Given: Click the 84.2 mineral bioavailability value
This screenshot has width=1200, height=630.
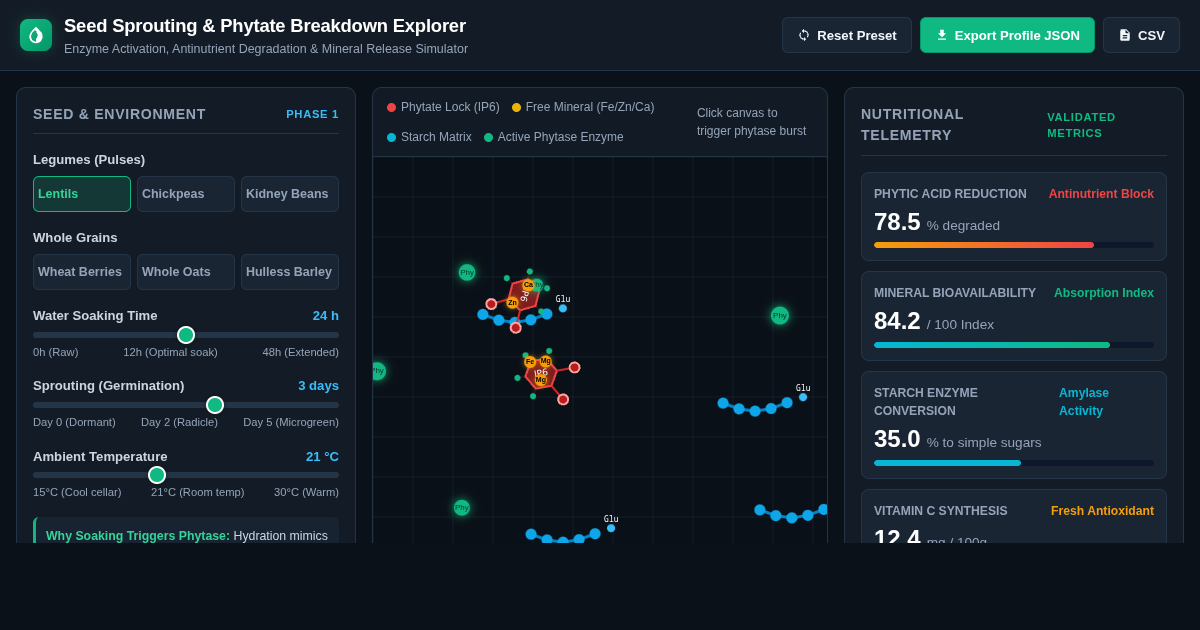Looking at the screenshot, I should pyautogui.click(x=897, y=321).
